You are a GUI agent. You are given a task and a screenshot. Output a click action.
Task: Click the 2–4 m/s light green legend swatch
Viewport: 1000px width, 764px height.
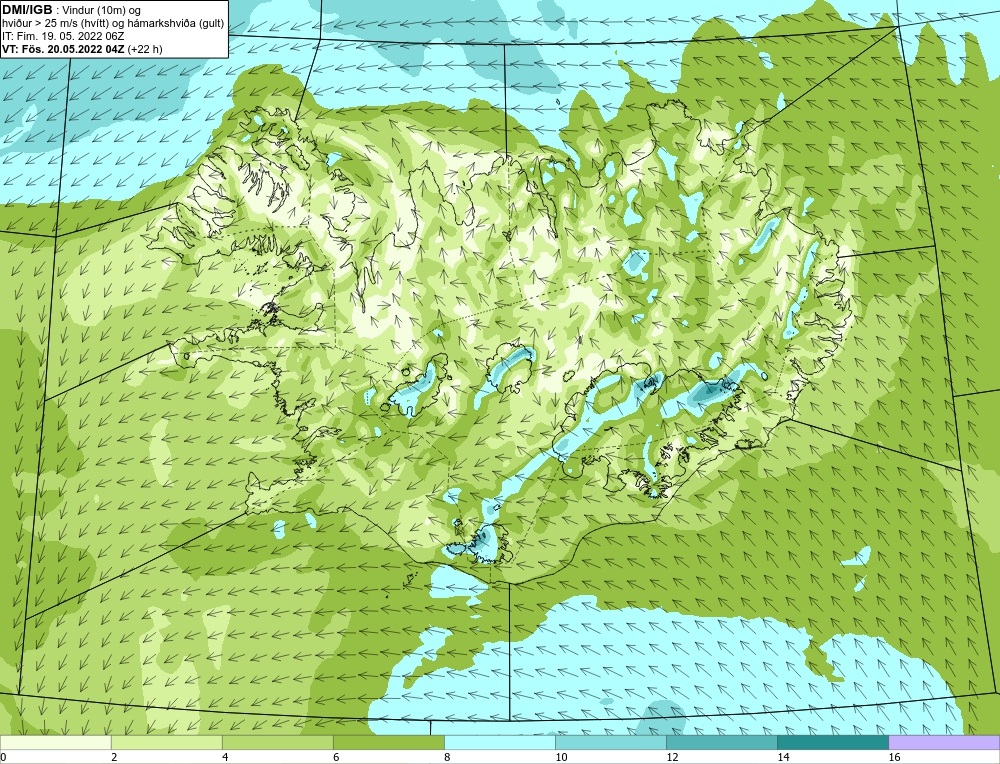[166, 742]
